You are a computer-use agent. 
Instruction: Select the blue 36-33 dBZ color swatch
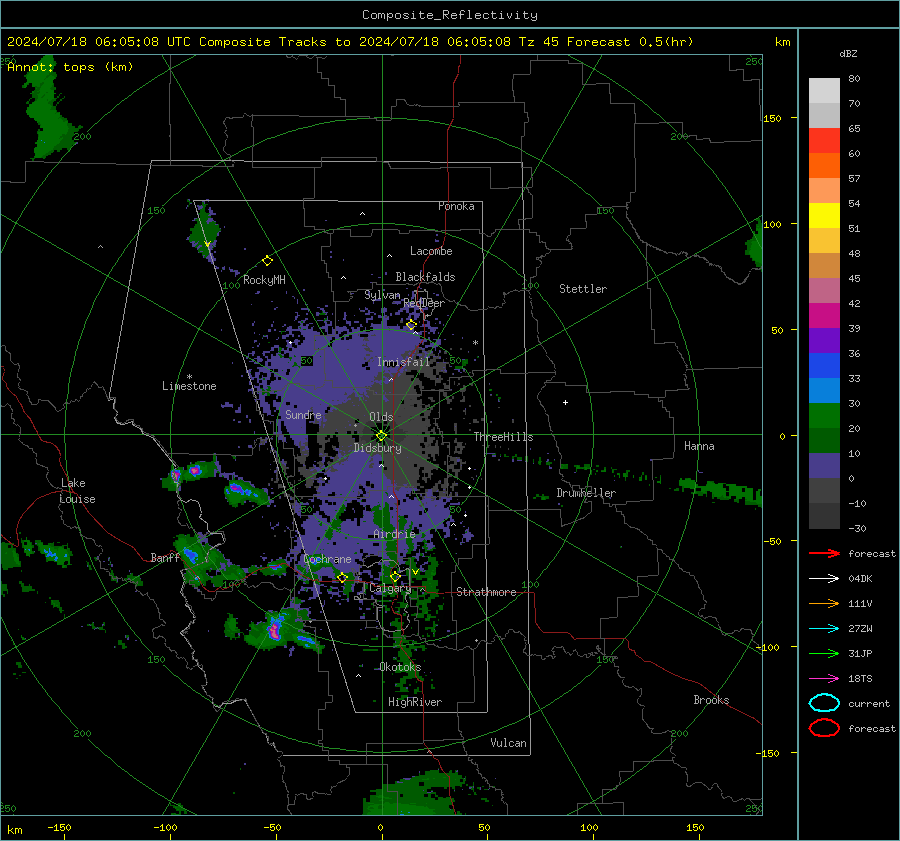tap(824, 366)
